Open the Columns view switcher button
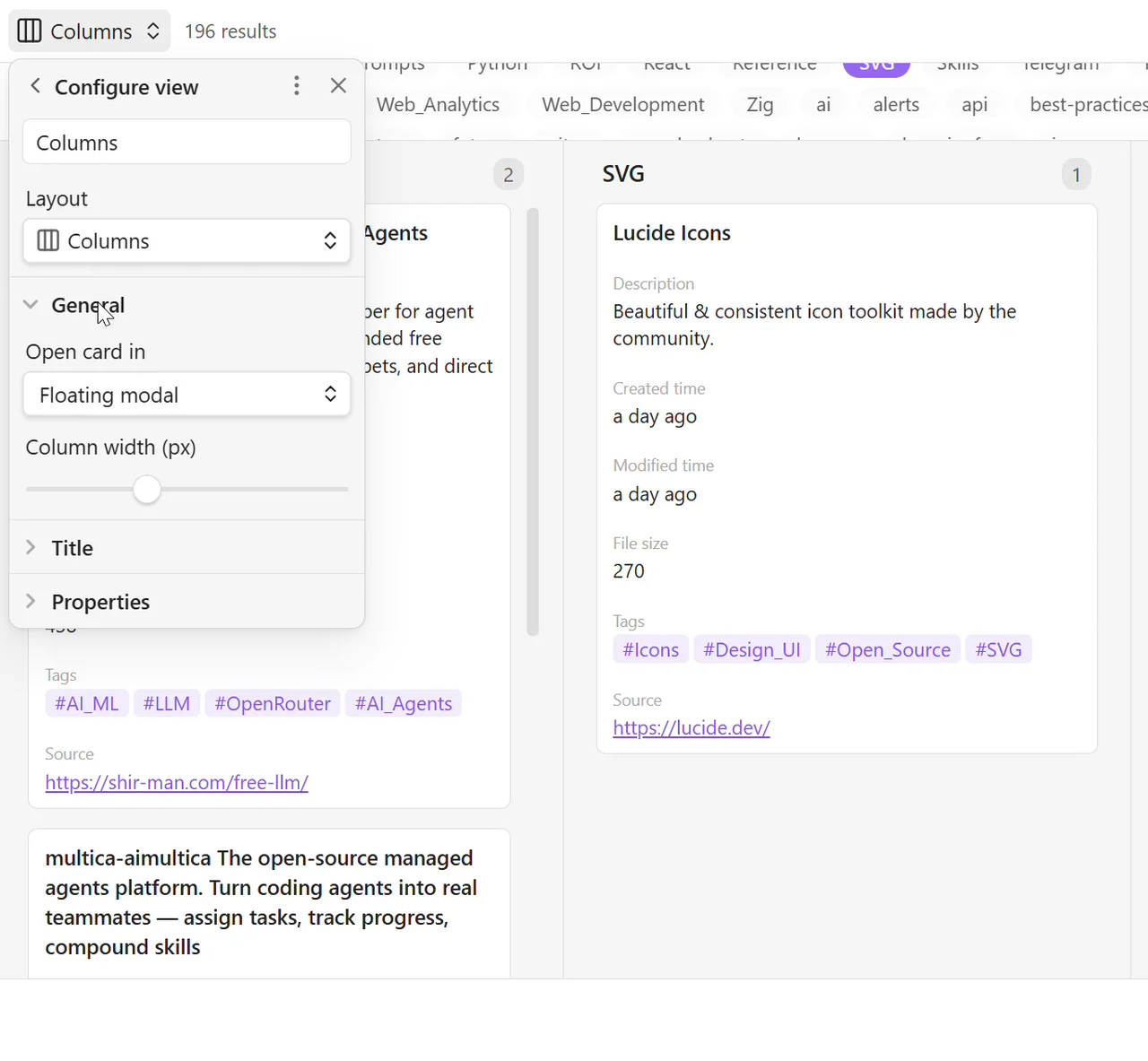The height and width of the screenshot is (1061, 1148). pyautogui.click(x=90, y=31)
